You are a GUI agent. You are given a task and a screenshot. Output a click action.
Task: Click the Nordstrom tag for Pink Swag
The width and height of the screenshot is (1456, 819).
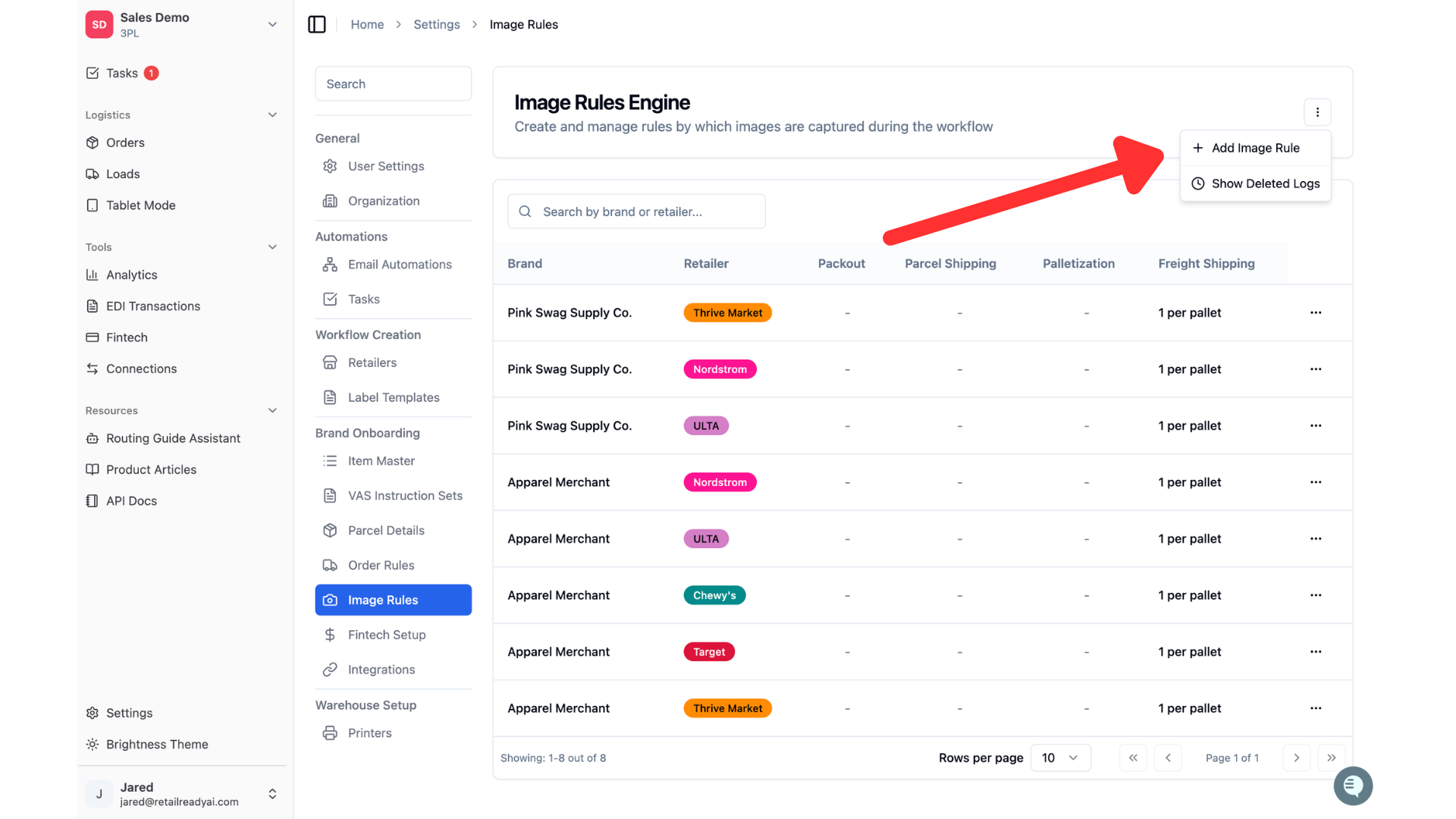720,369
